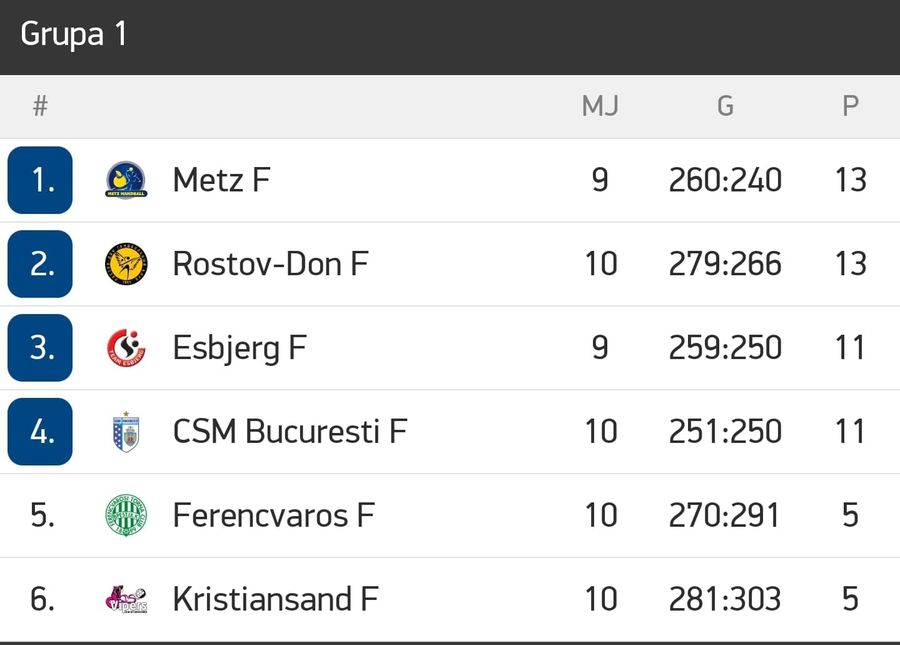Viewport: 900px width, 645px height.
Task: Click the Metz Handball team logo
Action: 126,180
